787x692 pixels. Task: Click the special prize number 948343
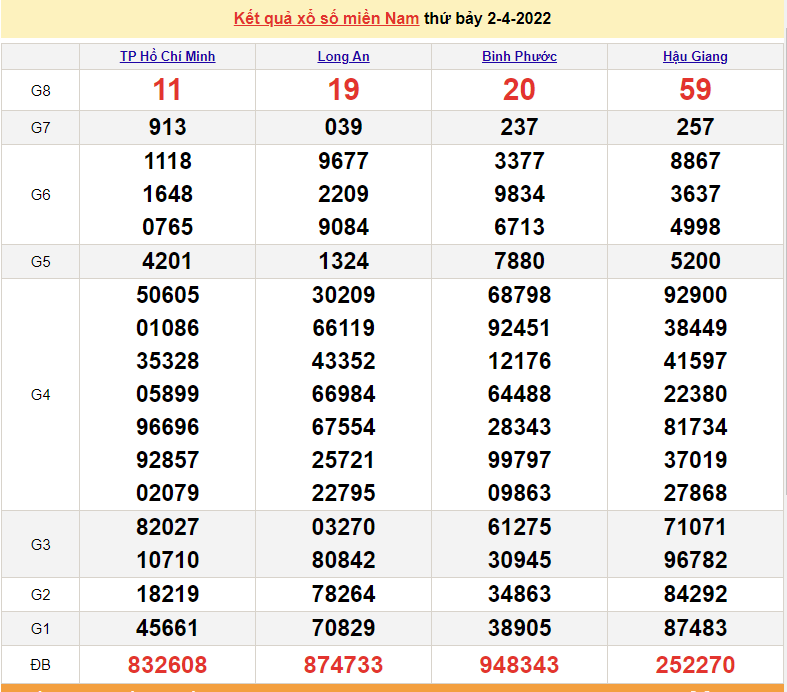click(x=519, y=665)
